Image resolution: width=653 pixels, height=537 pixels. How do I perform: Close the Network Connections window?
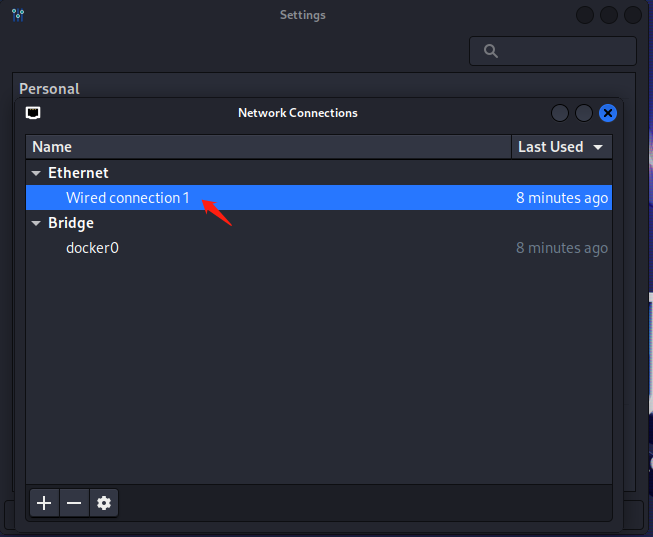click(607, 113)
